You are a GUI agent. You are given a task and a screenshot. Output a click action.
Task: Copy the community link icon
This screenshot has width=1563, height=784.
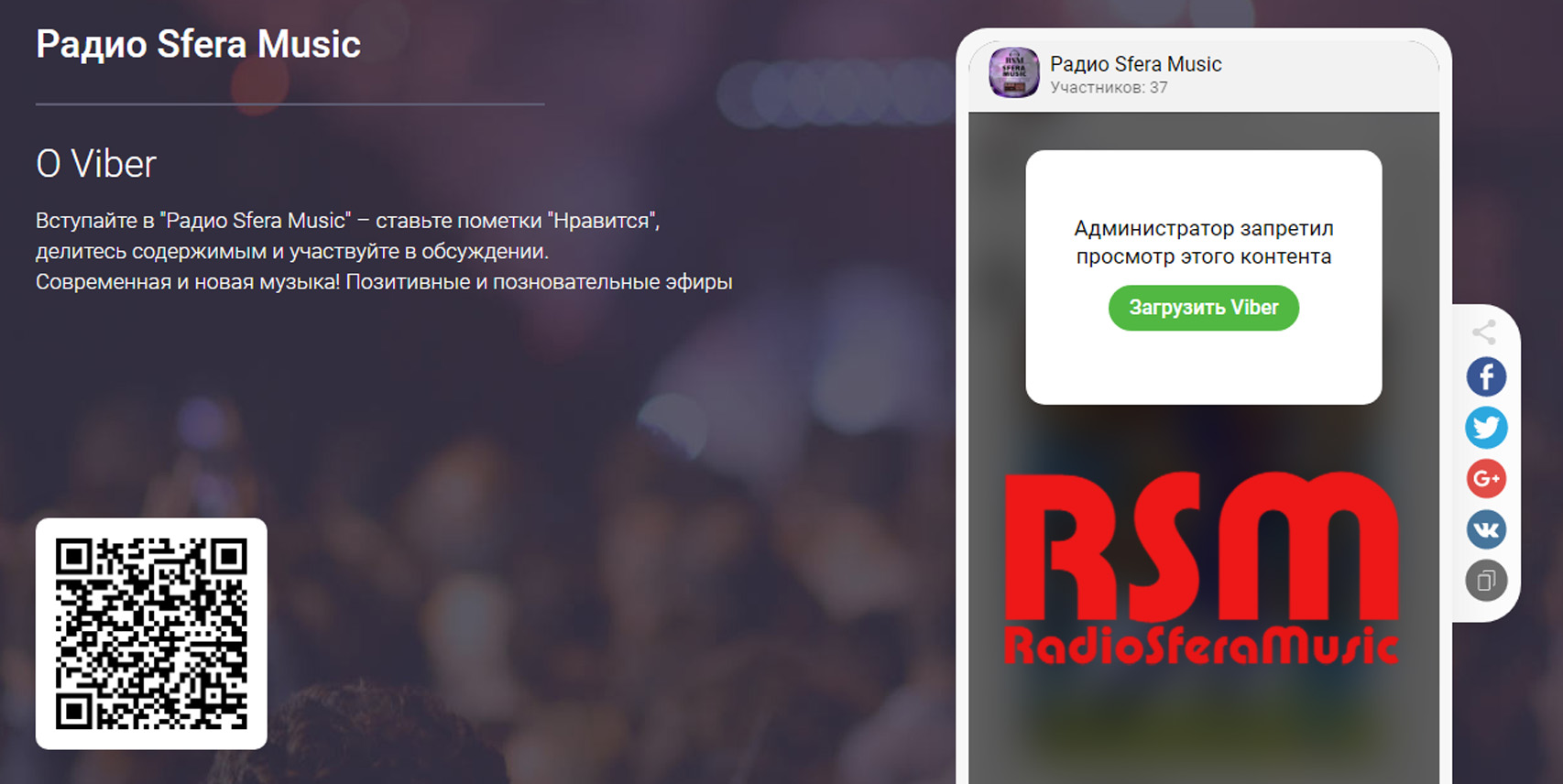click(x=1486, y=580)
